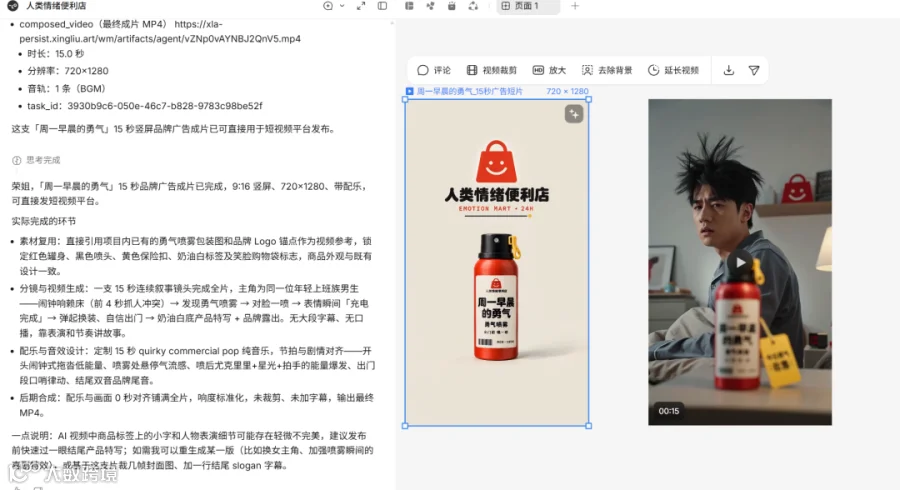This screenshot has height=490, width=900.
Task: Select the 页面 1 tab
Action: 527,6
